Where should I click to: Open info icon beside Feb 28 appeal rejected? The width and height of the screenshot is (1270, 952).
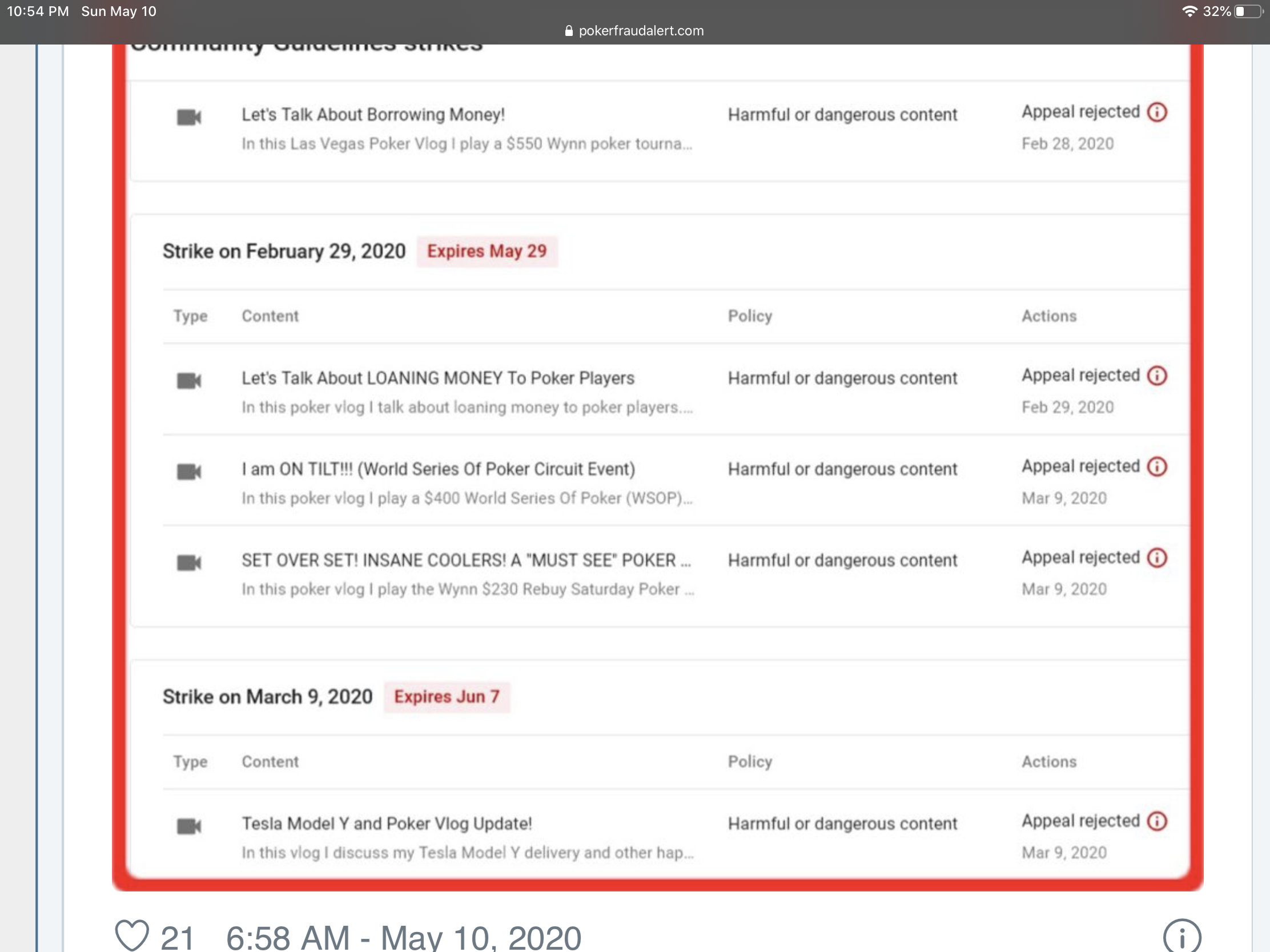click(x=1157, y=112)
